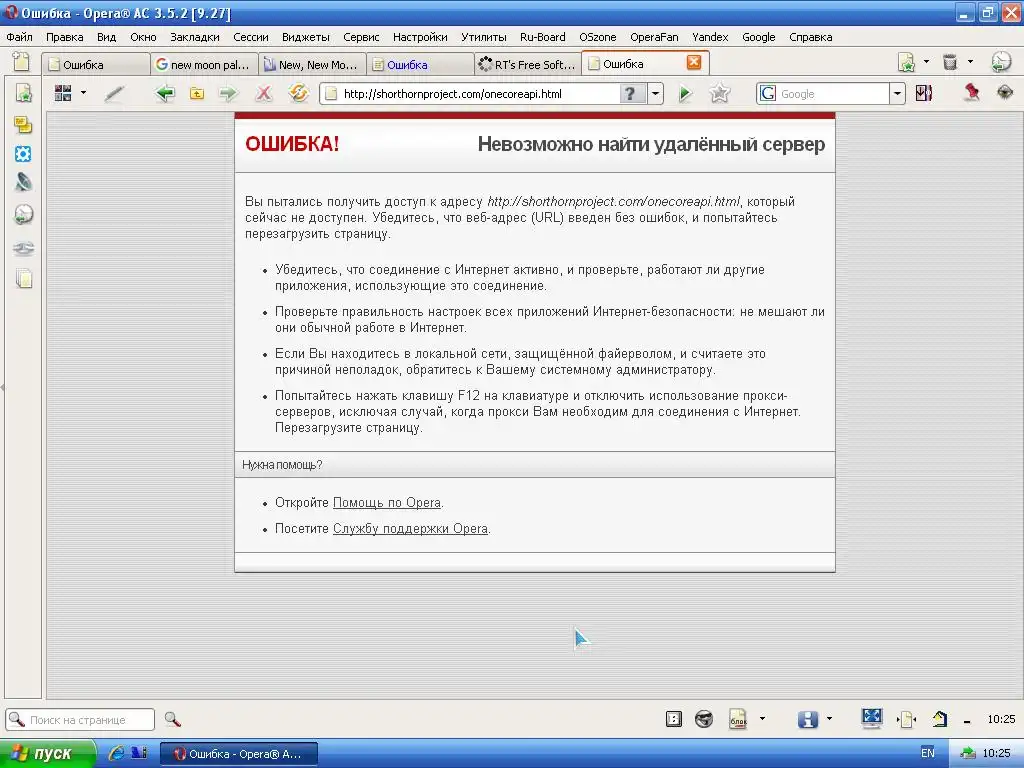Click the пуск start button
This screenshot has height=768, width=1024.
(47, 754)
